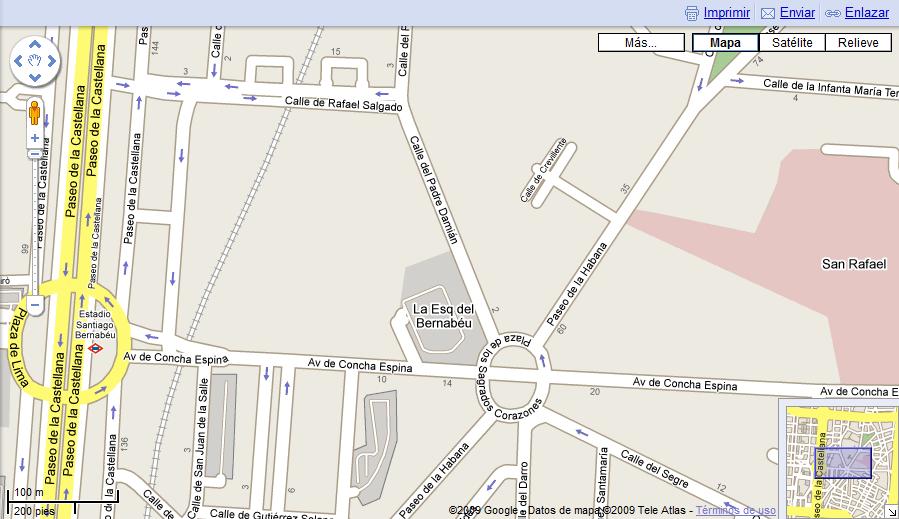This screenshot has width=899, height=519.
Task: Switch to Mapa view
Action: (x=725, y=42)
